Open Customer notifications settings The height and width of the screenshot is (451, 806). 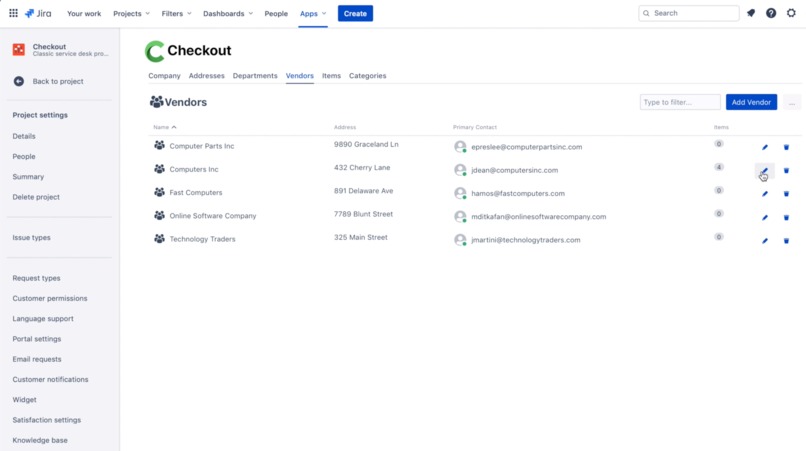(50, 380)
